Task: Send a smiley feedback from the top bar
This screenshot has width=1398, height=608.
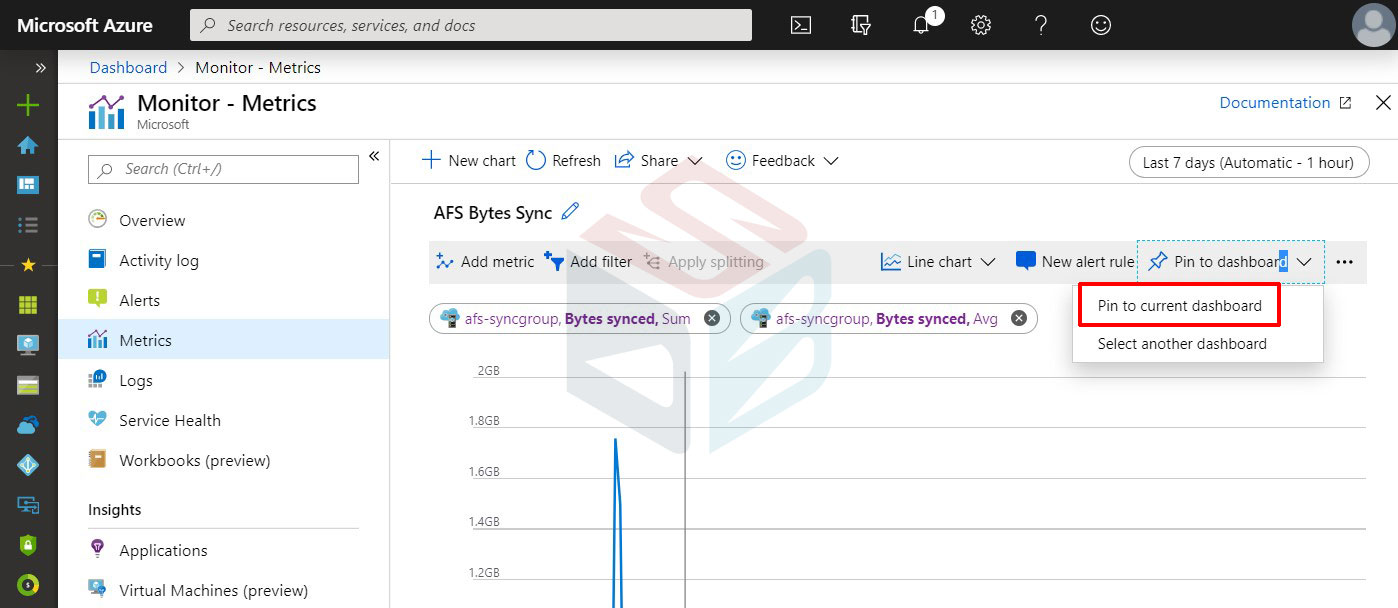Action: 1101,25
